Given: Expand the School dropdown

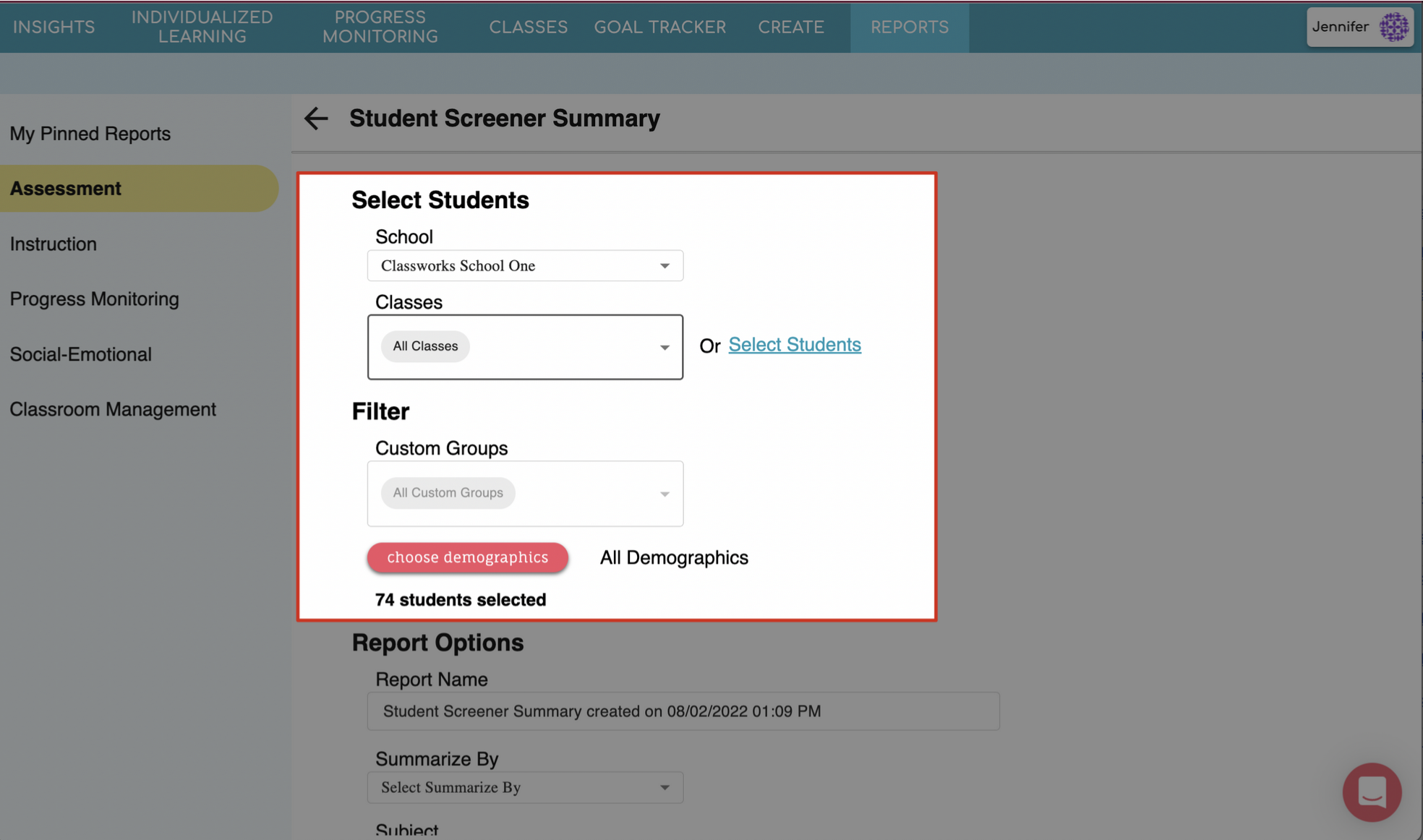Looking at the screenshot, I should (x=525, y=266).
